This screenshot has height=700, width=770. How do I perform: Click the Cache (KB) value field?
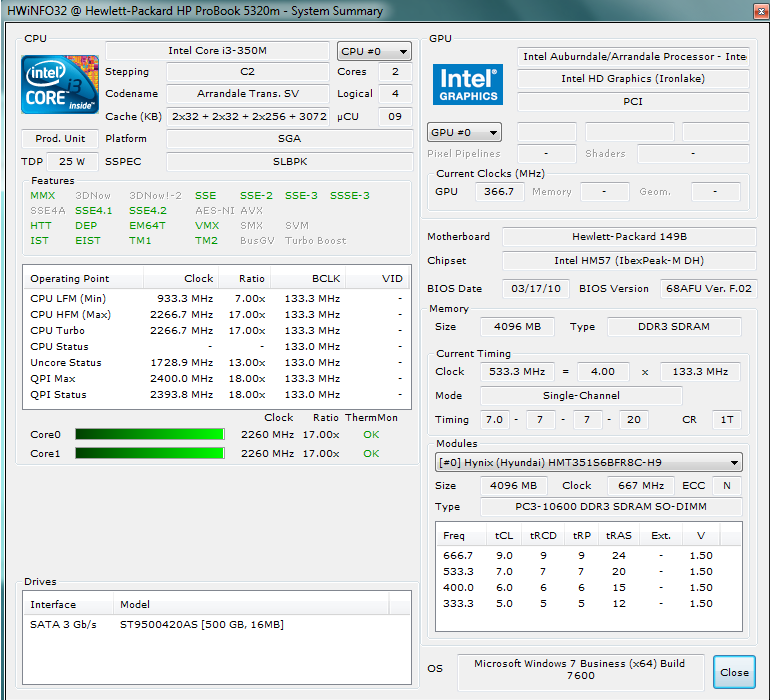coord(248,116)
